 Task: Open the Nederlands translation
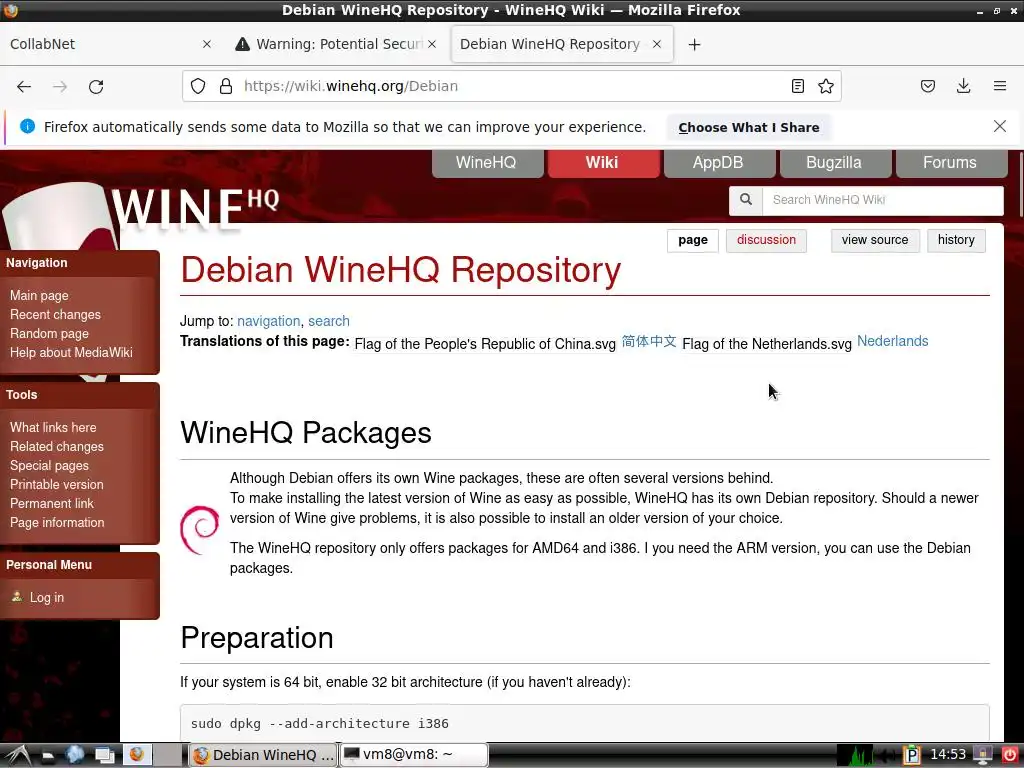892,341
